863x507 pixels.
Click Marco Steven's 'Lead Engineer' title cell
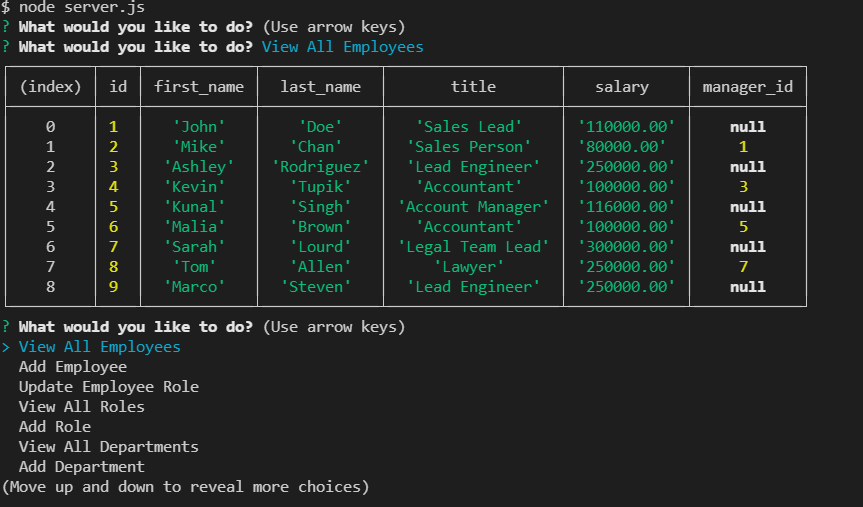tap(473, 287)
